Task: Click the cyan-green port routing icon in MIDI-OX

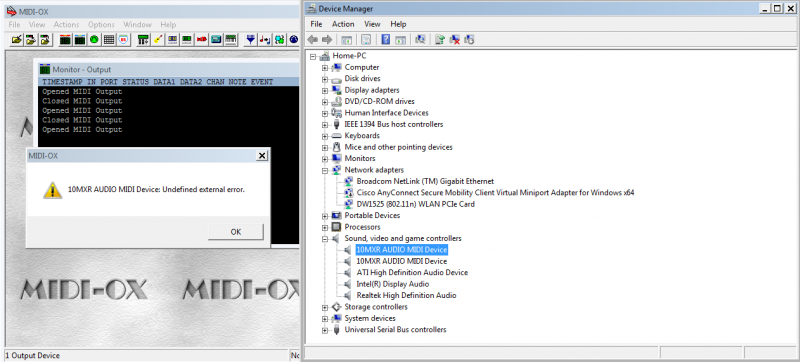Action: [x=279, y=39]
